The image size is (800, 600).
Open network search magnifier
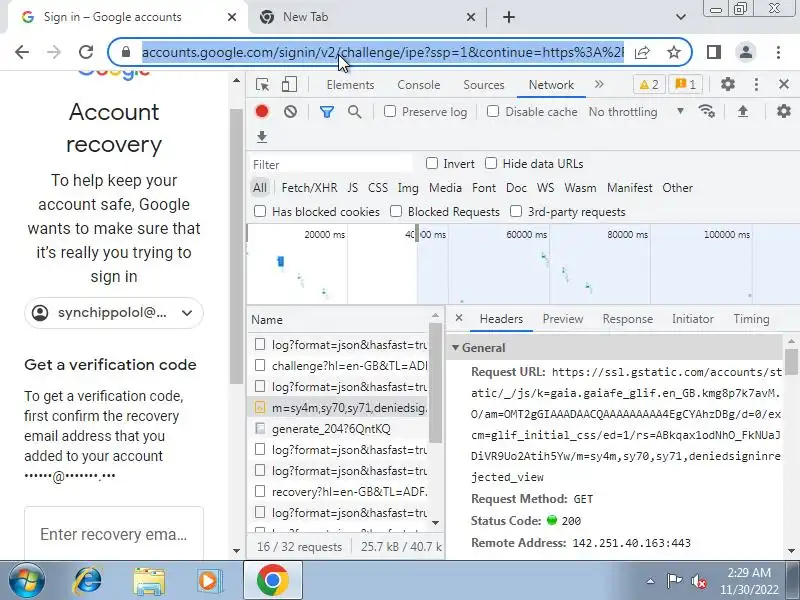(x=355, y=112)
